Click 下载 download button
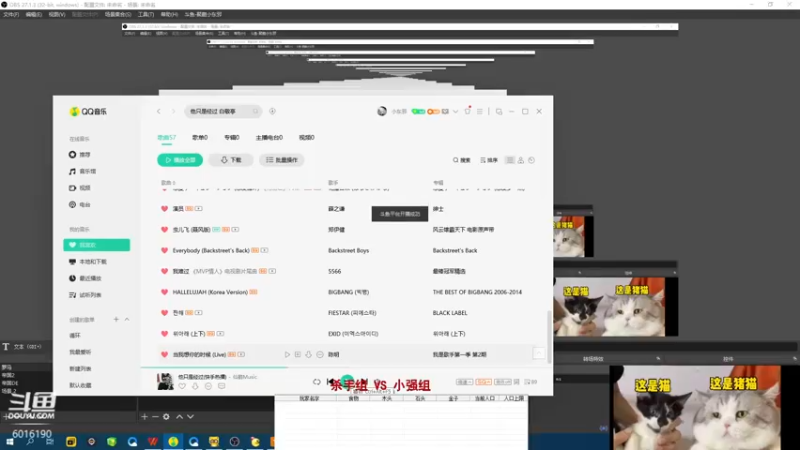This screenshot has height=450, width=800. pyautogui.click(x=231, y=160)
